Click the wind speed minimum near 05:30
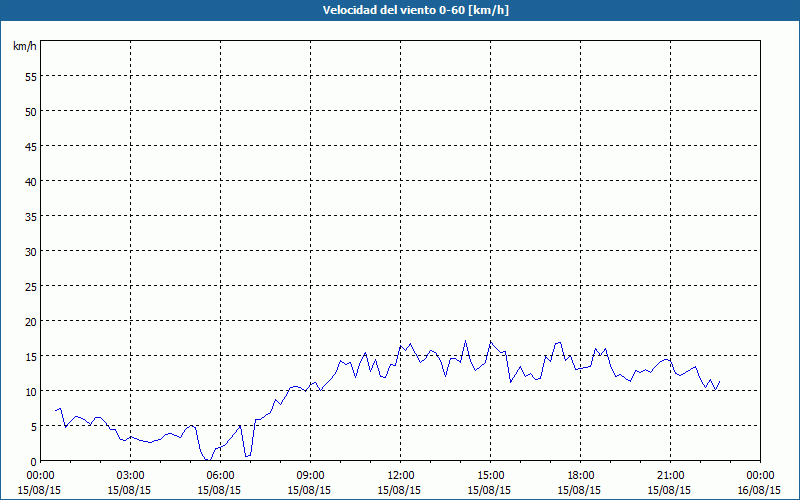The height and width of the screenshot is (500, 800). 208,460
